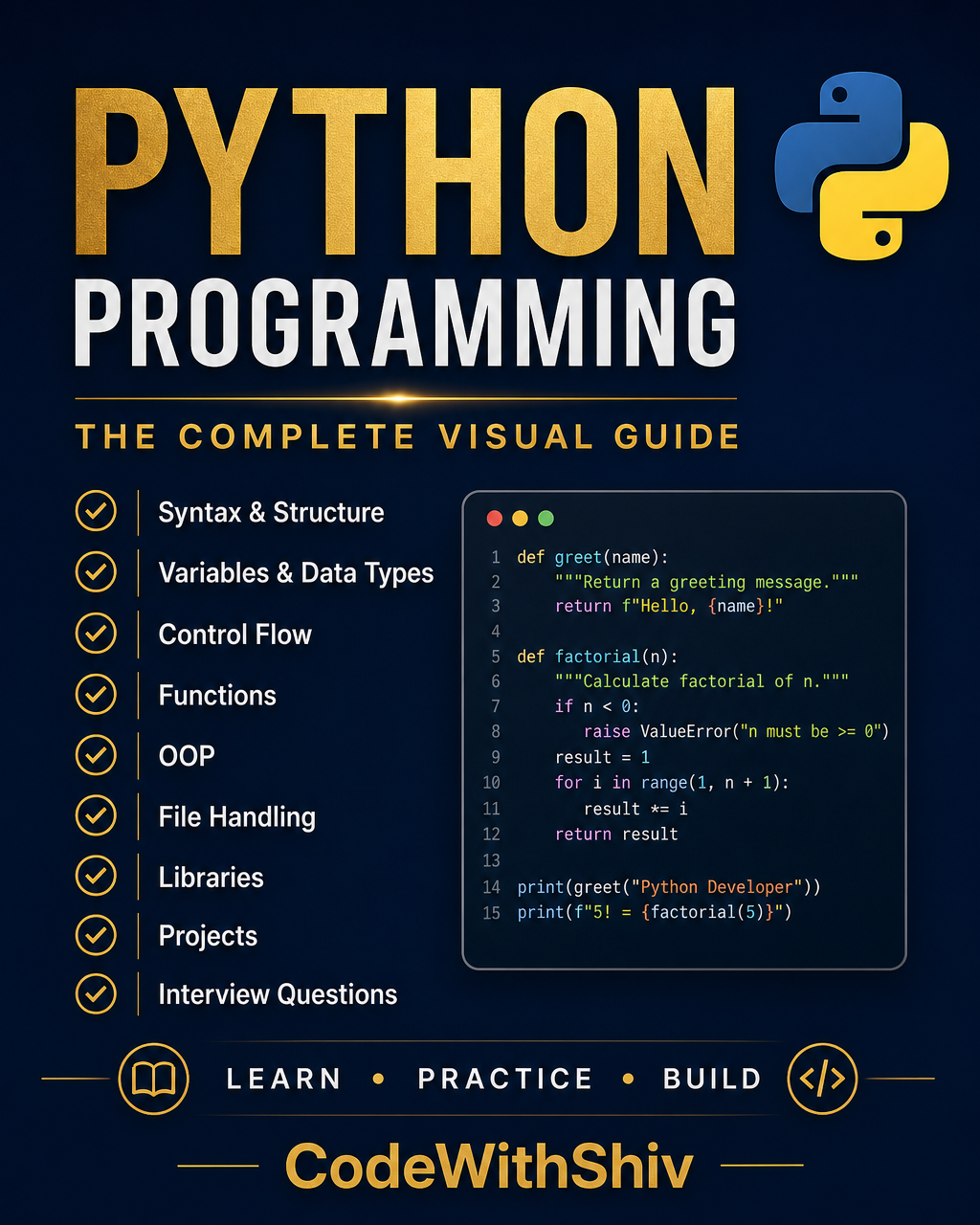The width and height of the screenshot is (980, 1225).
Task: Click the "for i in range" code line
Action: (x=673, y=783)
